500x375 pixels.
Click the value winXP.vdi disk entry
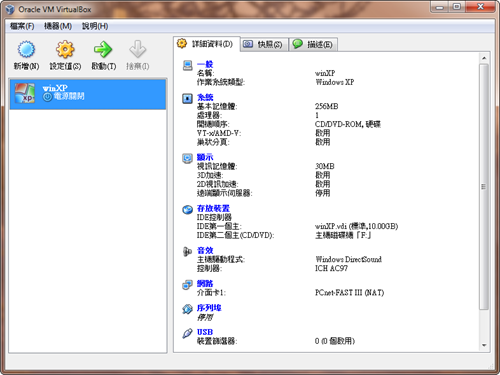point(356,226)
